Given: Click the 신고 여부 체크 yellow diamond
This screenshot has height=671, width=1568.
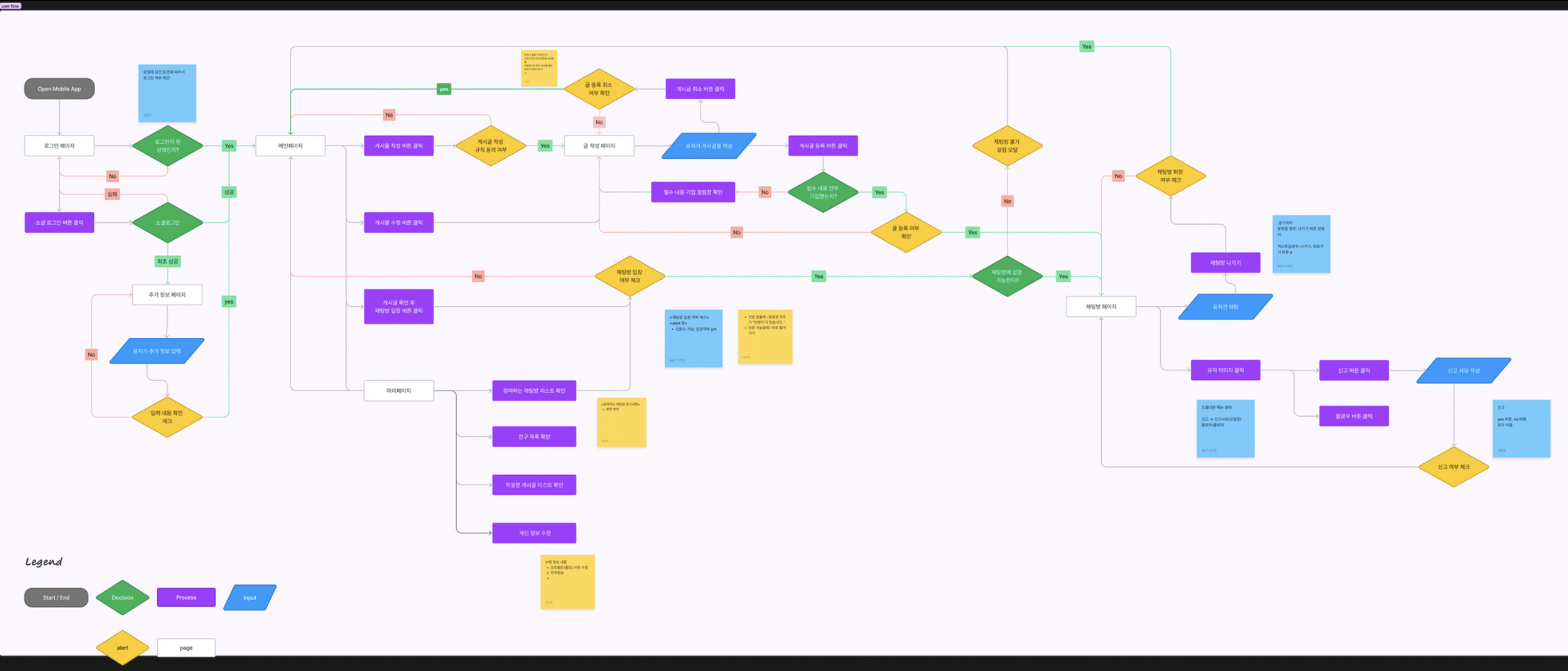Looking at the screenshot, I should (1453, 467).
